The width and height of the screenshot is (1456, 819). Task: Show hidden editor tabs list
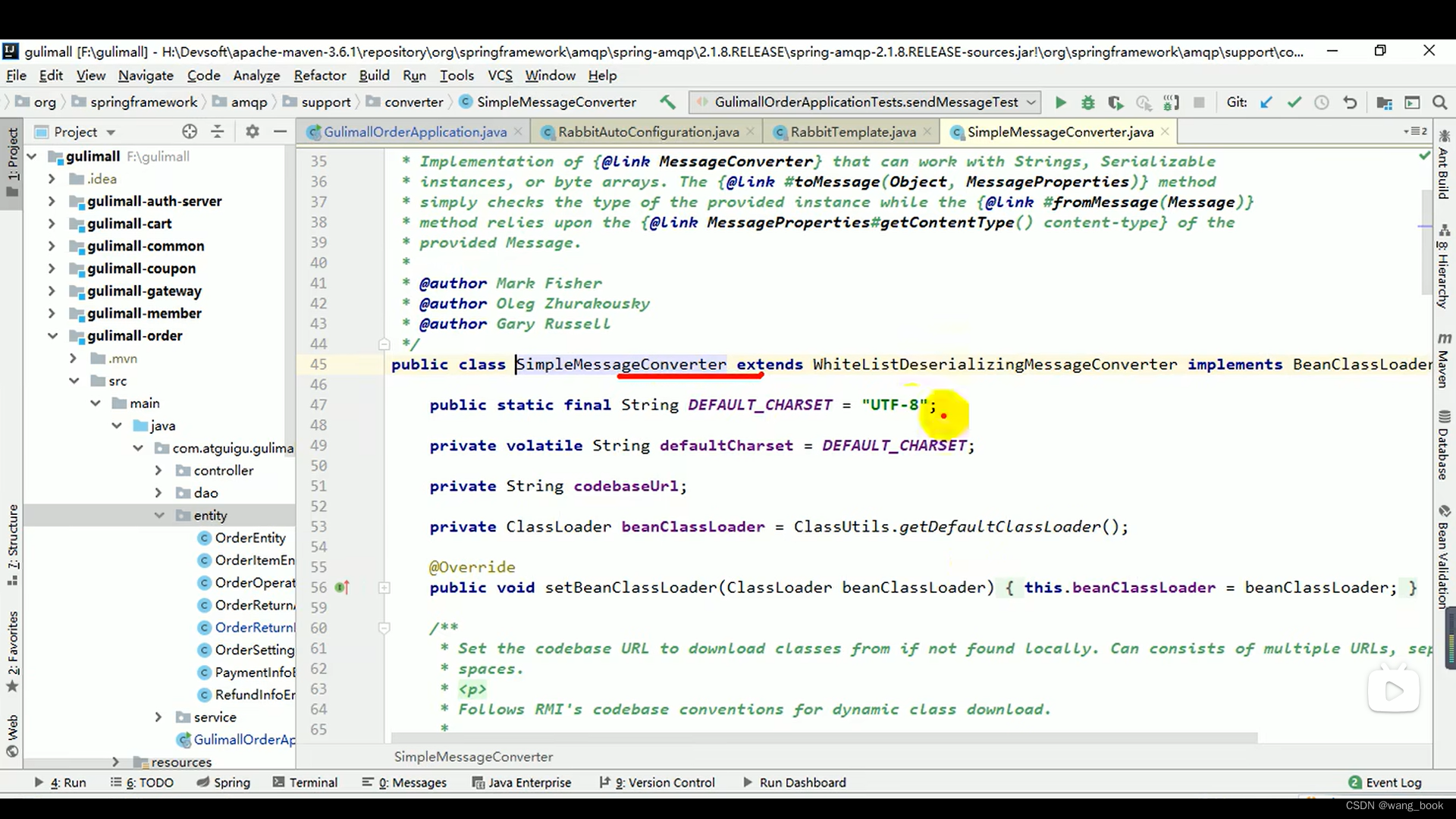click(1415, 131)
